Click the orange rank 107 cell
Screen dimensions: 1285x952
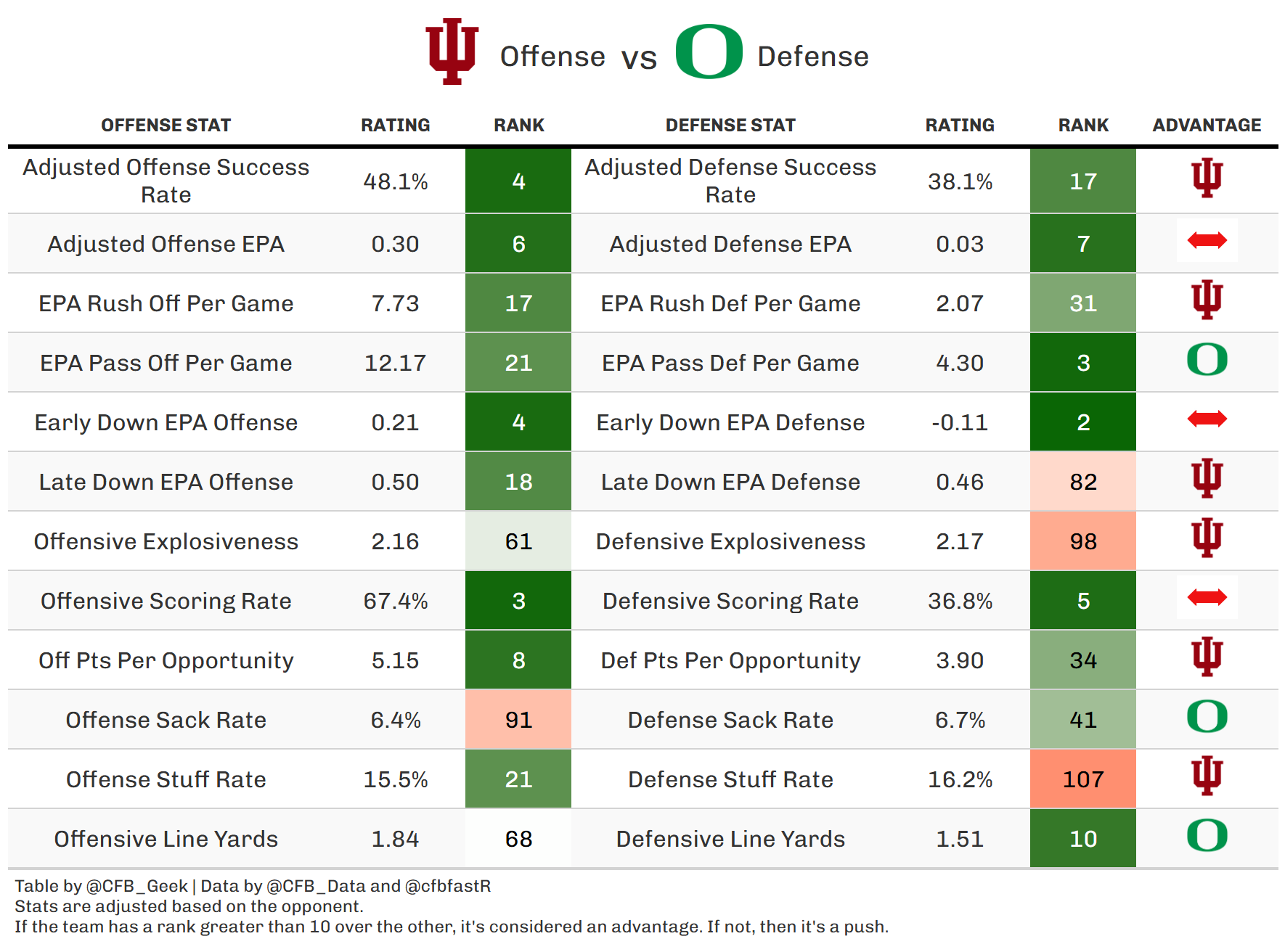click(1082, 779)
